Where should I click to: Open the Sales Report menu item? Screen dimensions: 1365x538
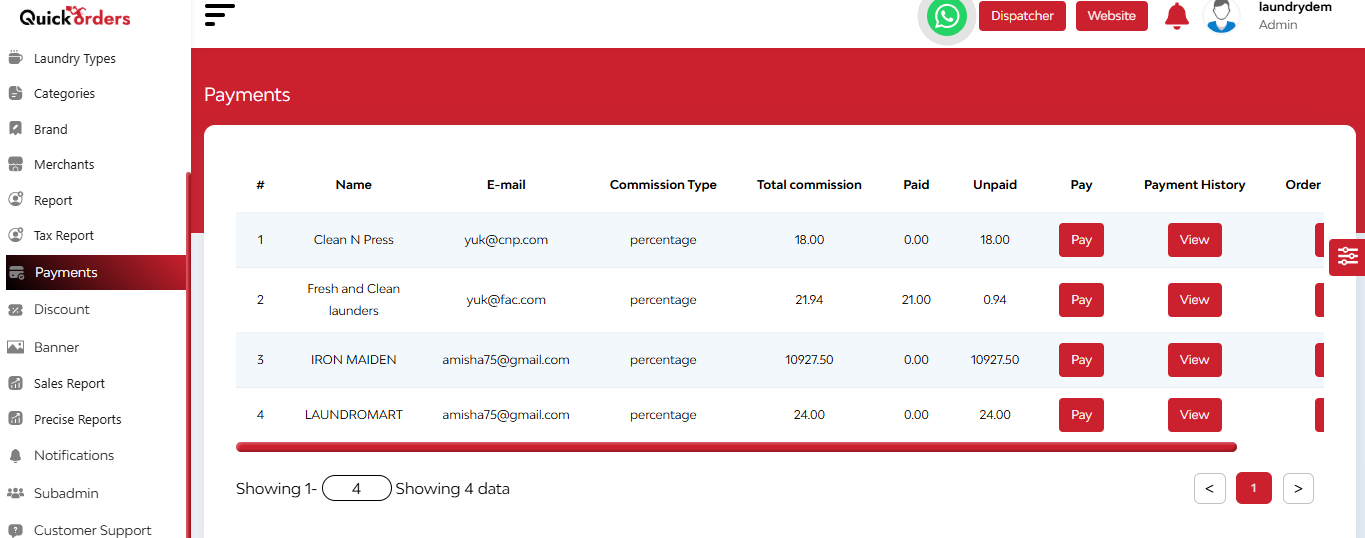click(x=69, y=383)
